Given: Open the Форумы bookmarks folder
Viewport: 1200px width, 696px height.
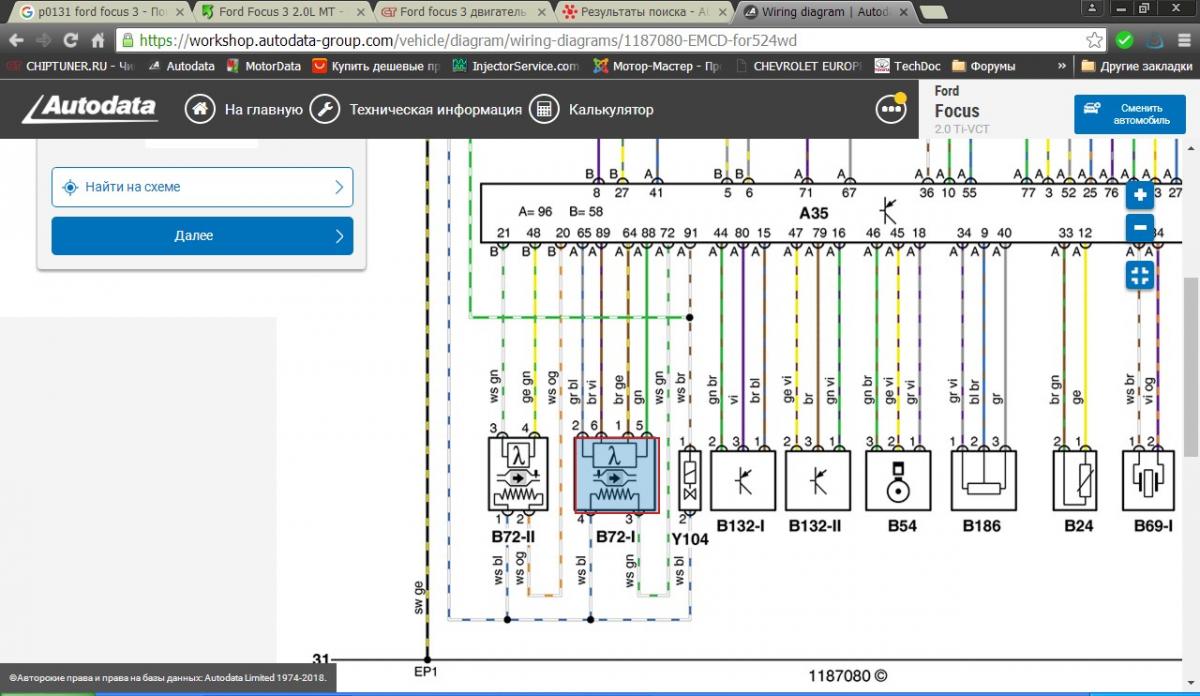Looking at the screenshot, I should click(983, 66).
